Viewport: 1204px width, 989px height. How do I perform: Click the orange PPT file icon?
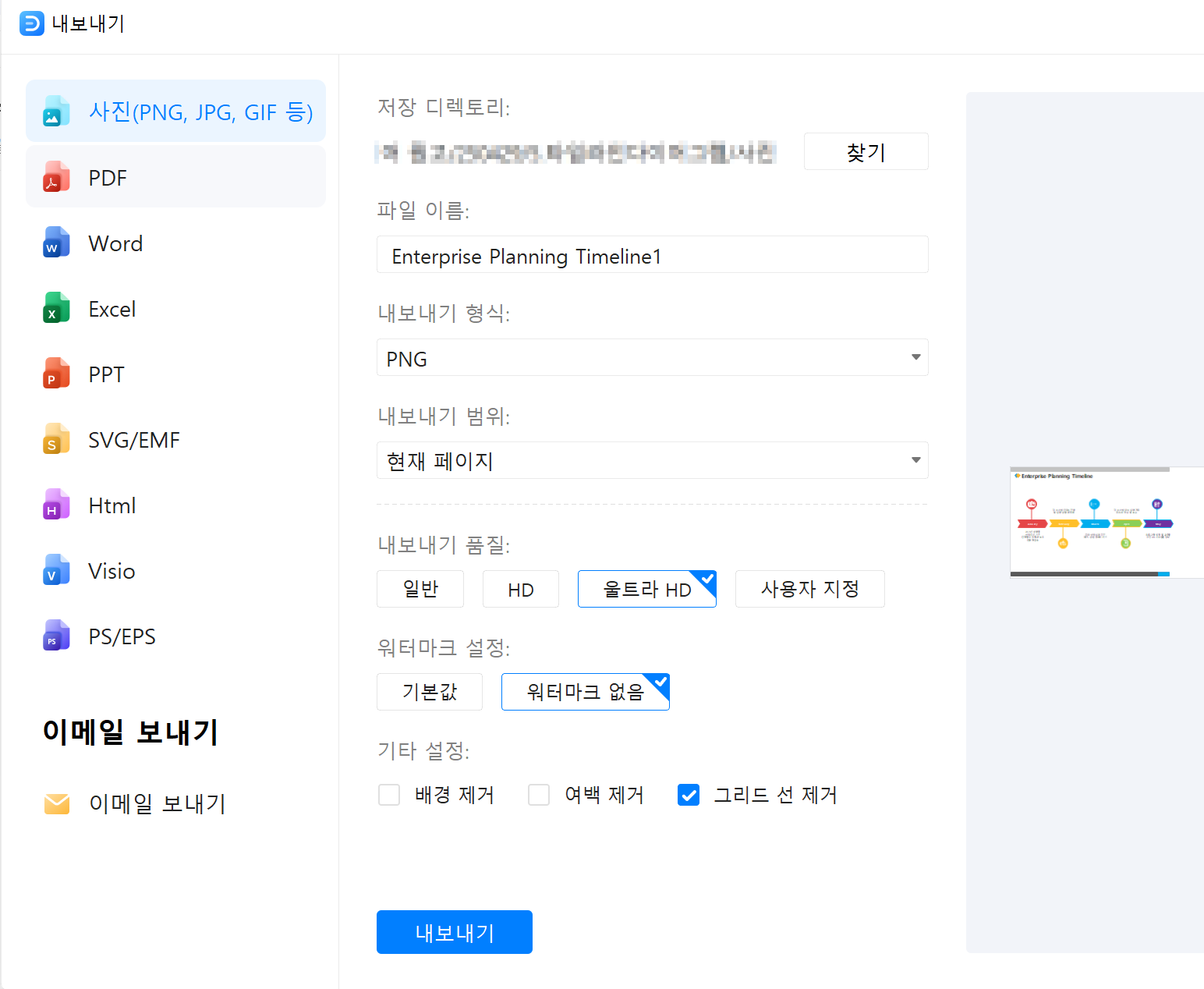click(56, 373)
